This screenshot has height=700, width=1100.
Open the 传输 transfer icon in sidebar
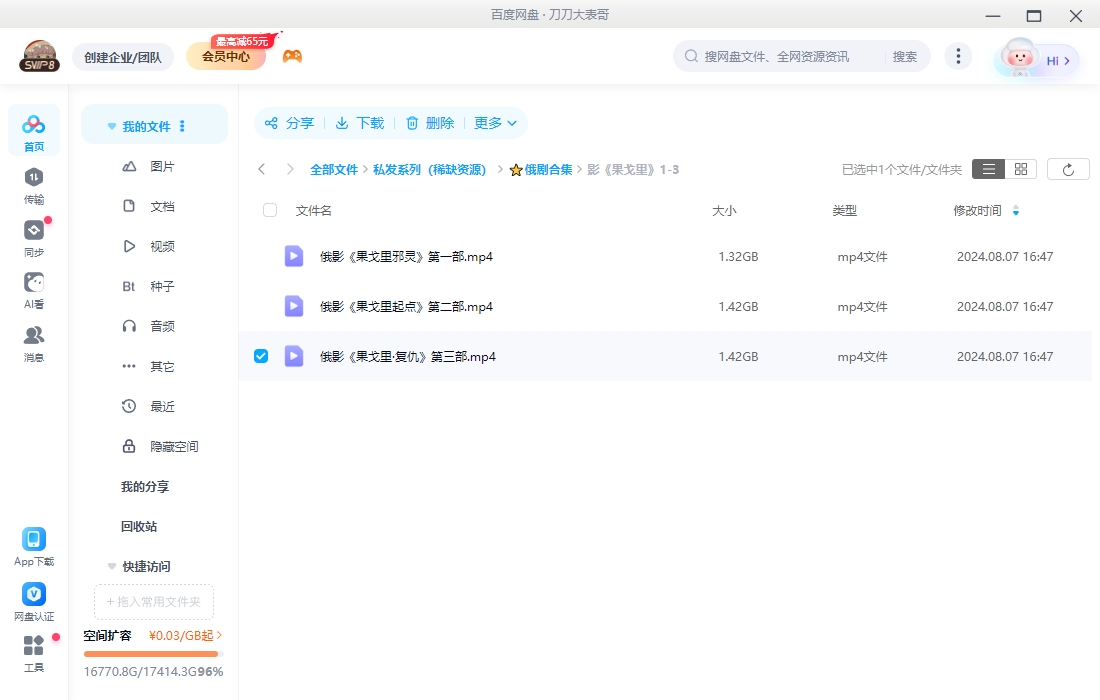click(34, 178)
